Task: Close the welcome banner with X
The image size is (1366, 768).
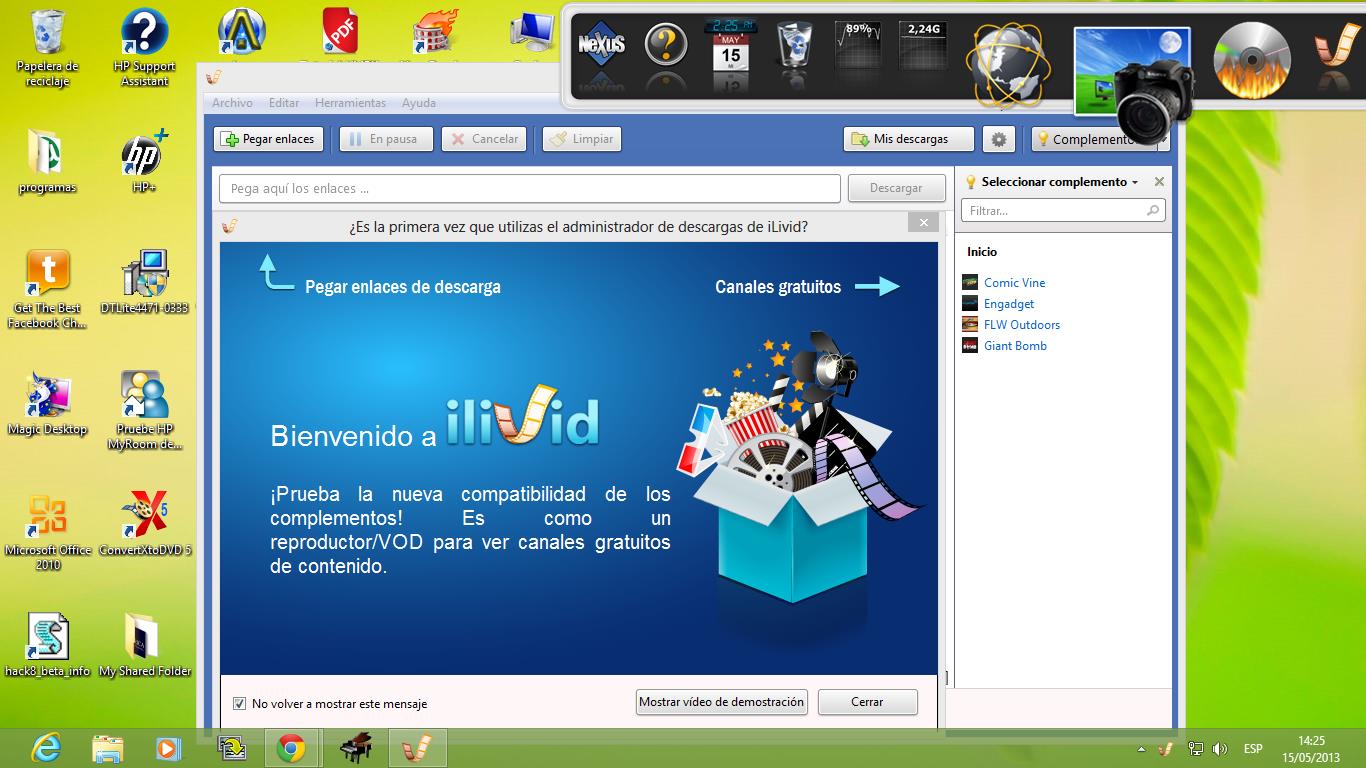Action: pyautogui.click(x=924, y=223)
